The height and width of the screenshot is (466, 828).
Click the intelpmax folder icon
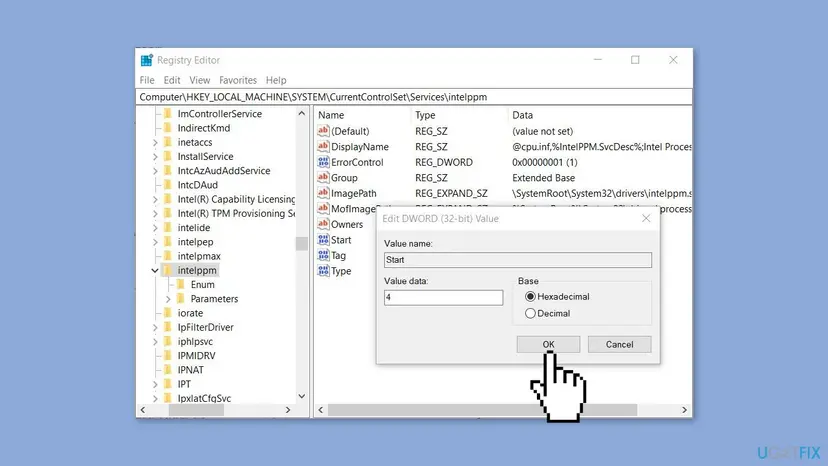pos(168,256)
